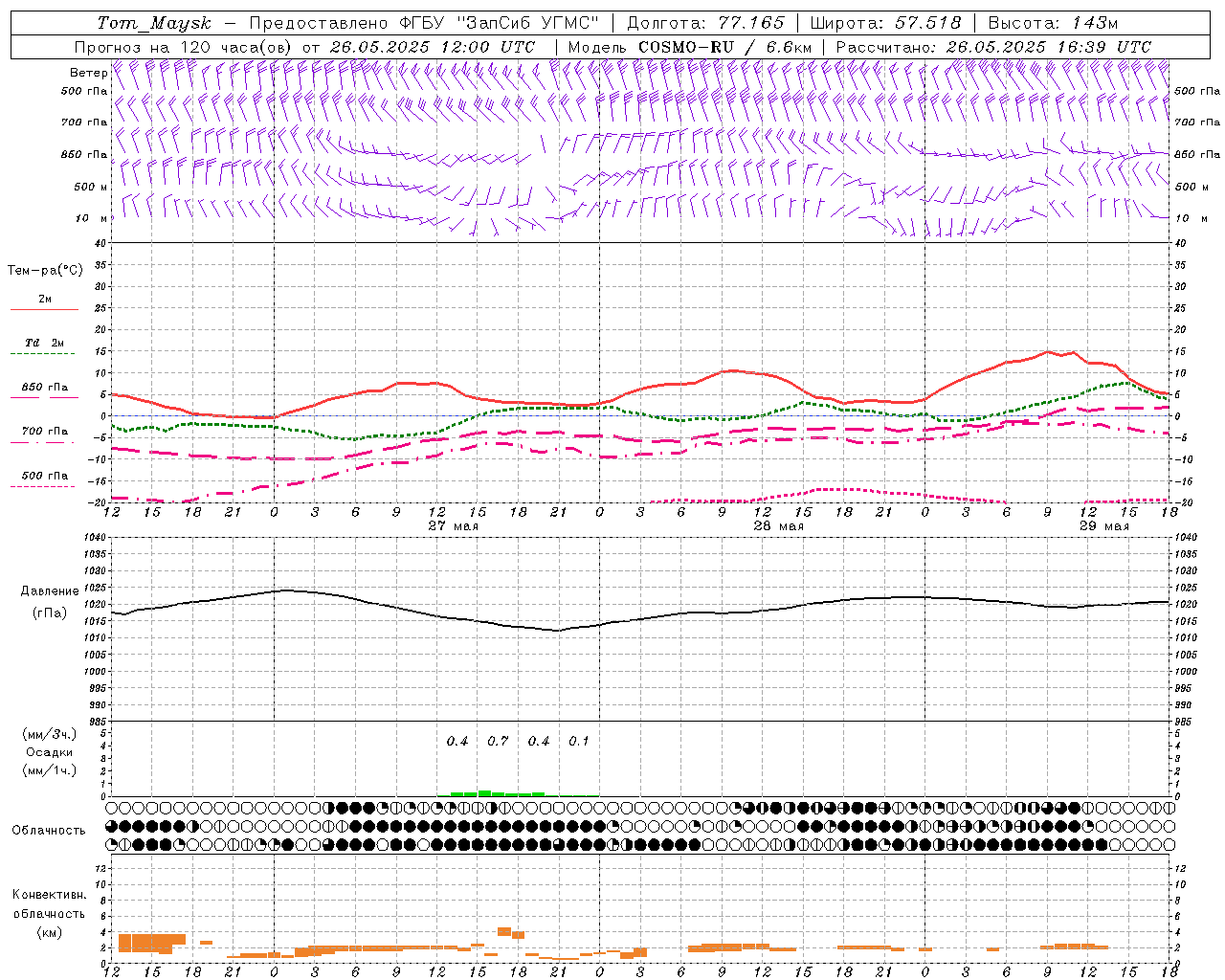Click the (км) unit under convective cloud label
Image resolution: width=1225 pixels, height=980 pixels.
point(49,932)
